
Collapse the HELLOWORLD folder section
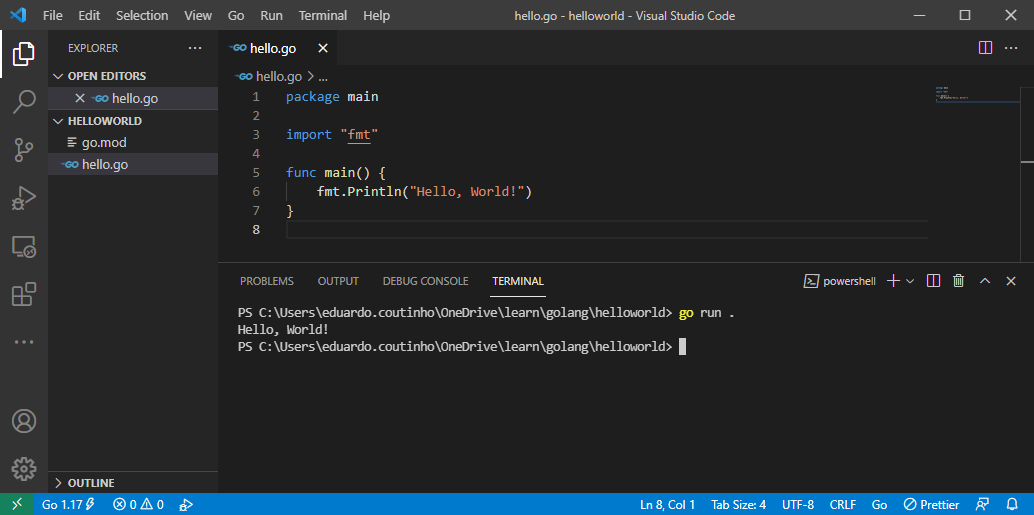[133, 121]
